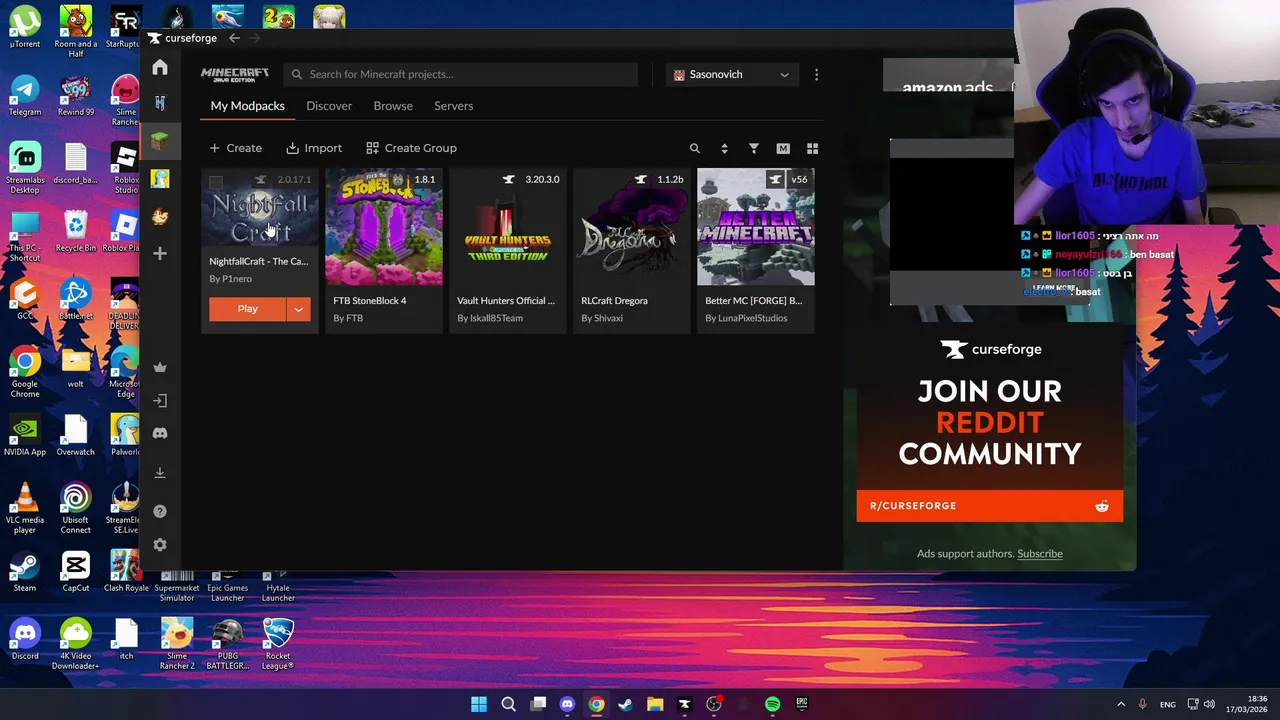Open the crown premium icon in the sidebar
This screenshot has height=720, width=1280.
[160, 367]
